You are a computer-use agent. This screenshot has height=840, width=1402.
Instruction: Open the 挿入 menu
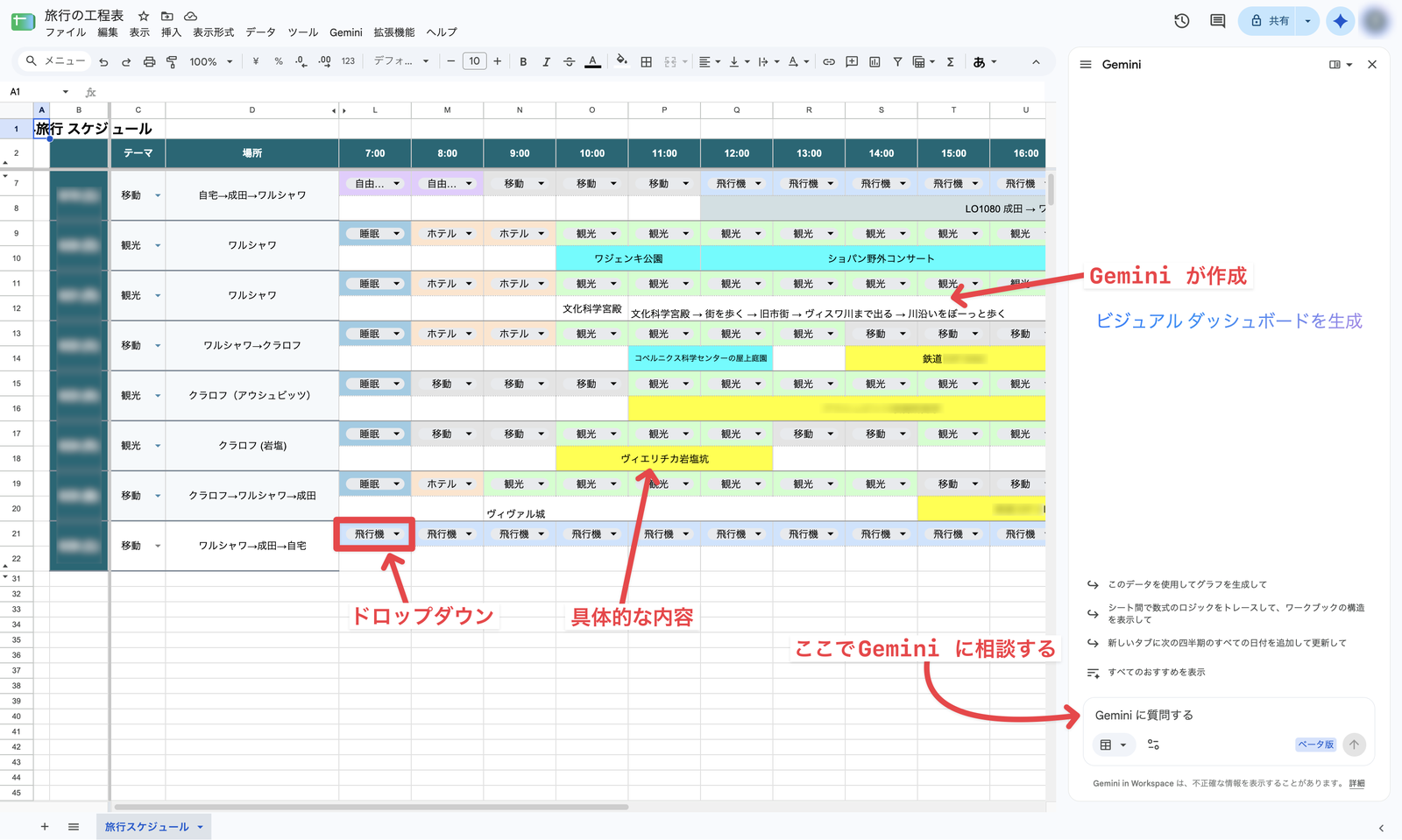(x=171, y=32)
